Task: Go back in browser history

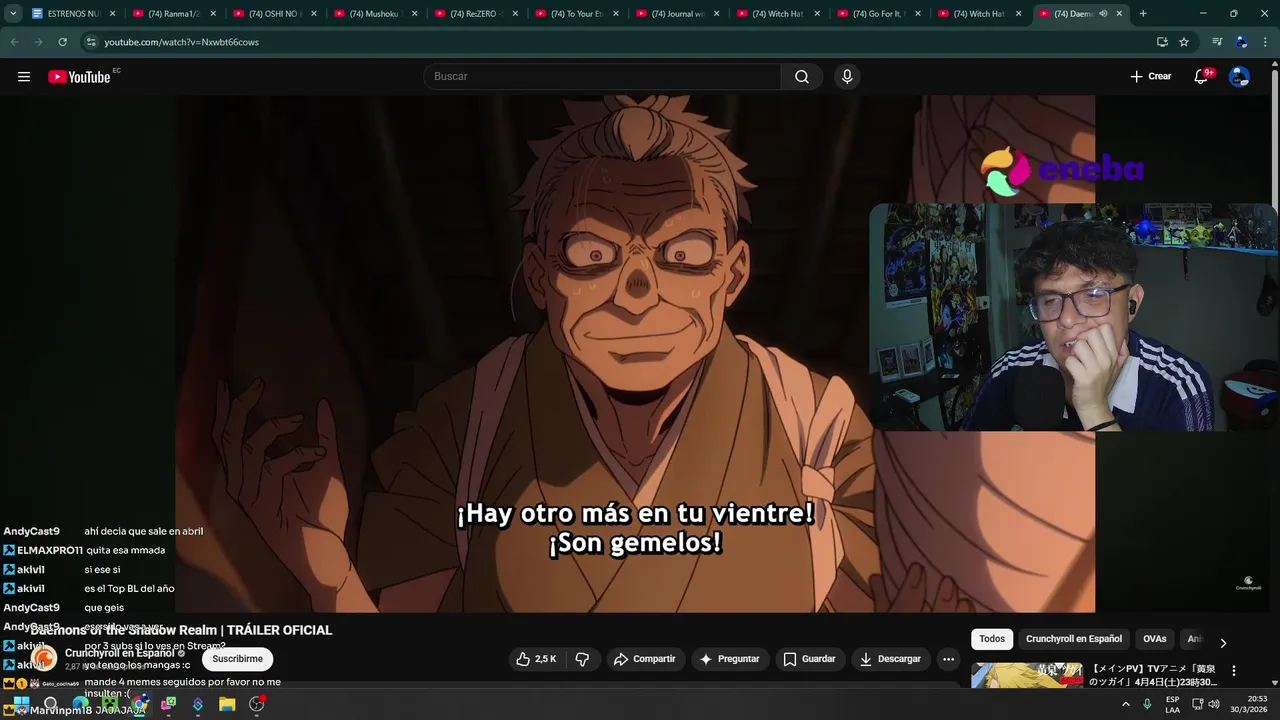Action: [14, 42]
